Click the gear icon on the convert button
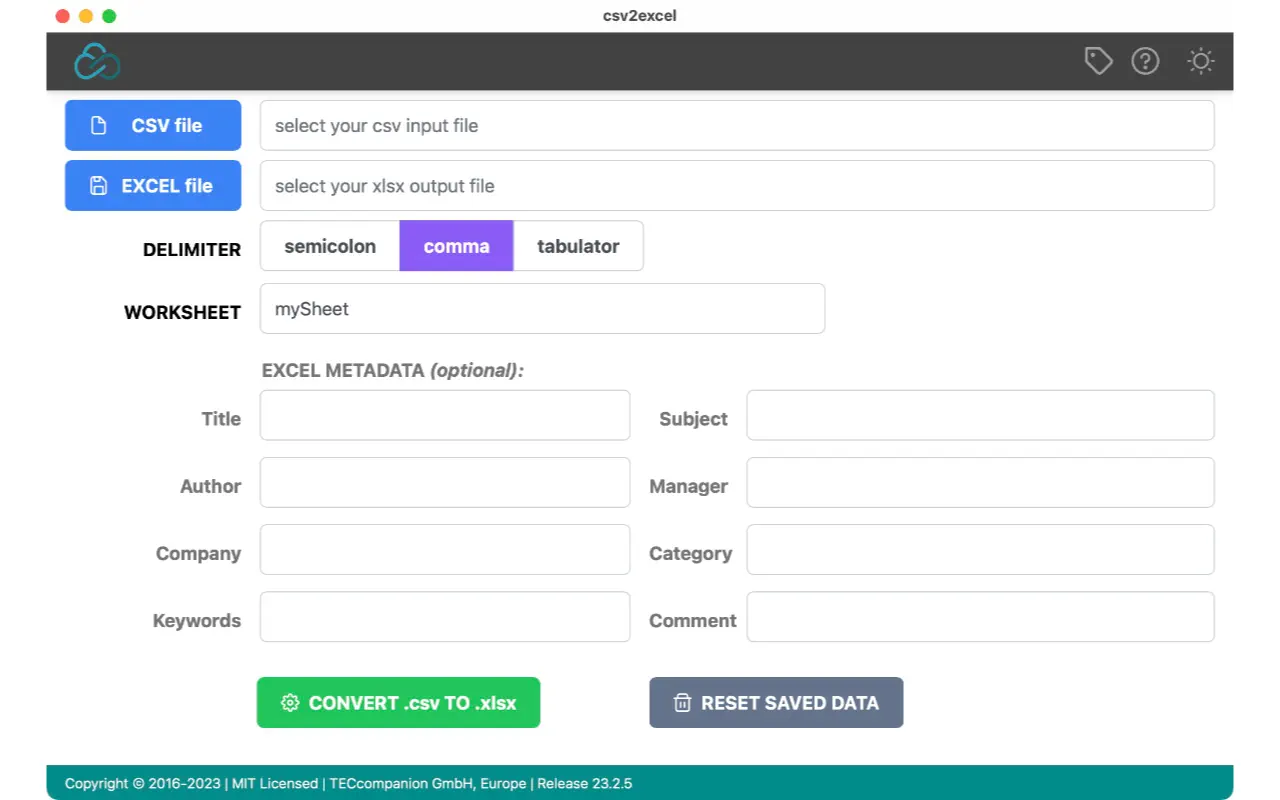The image size is (1280, 800). (x=290, y=702)
